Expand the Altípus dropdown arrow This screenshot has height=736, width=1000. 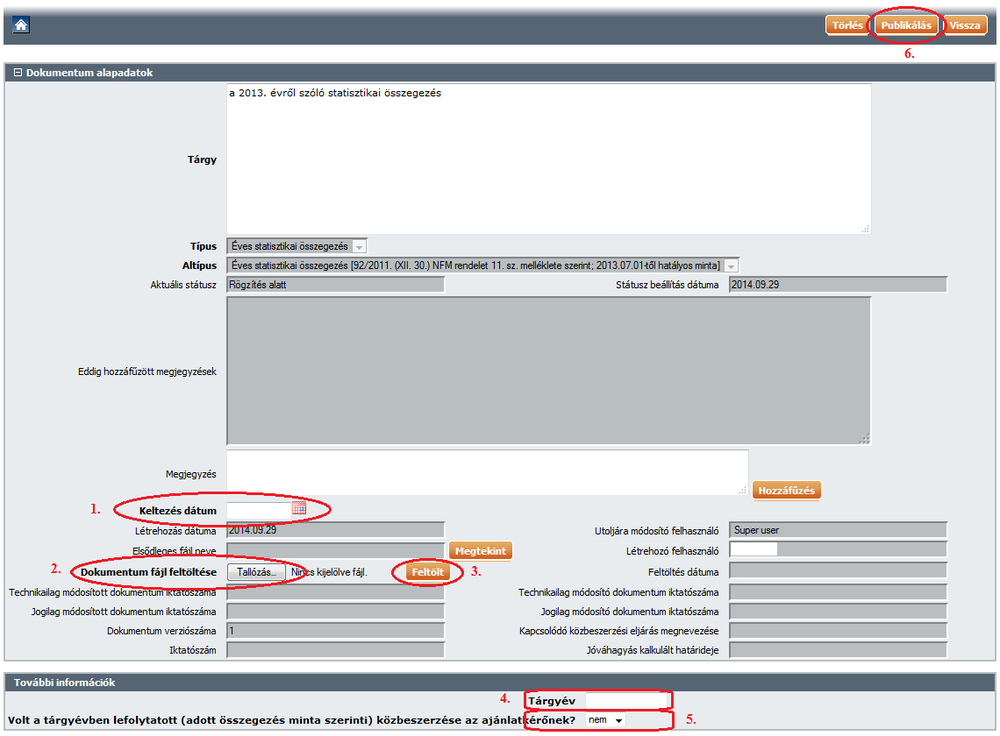pos(731,266)
